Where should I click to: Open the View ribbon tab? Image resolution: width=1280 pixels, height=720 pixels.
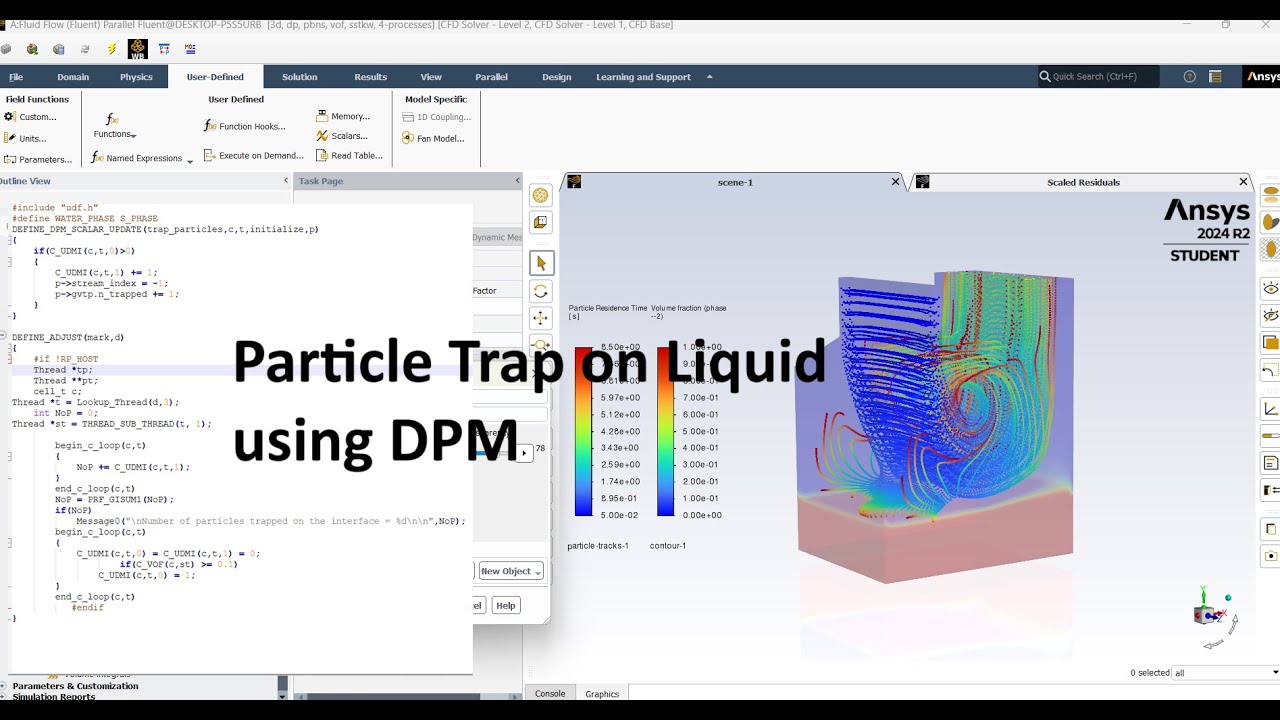(x=431, y=77)
